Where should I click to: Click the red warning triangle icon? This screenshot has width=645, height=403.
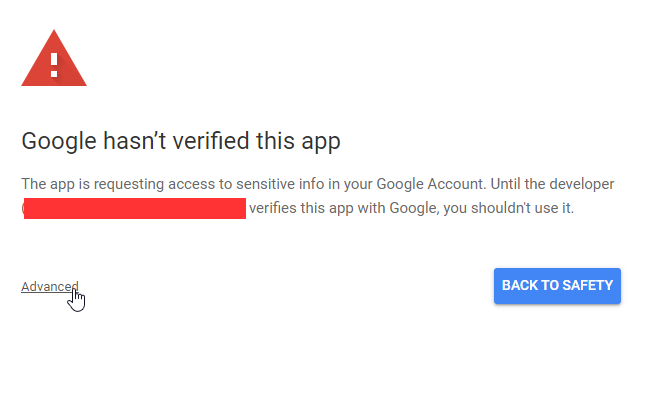tap(54, 62)
